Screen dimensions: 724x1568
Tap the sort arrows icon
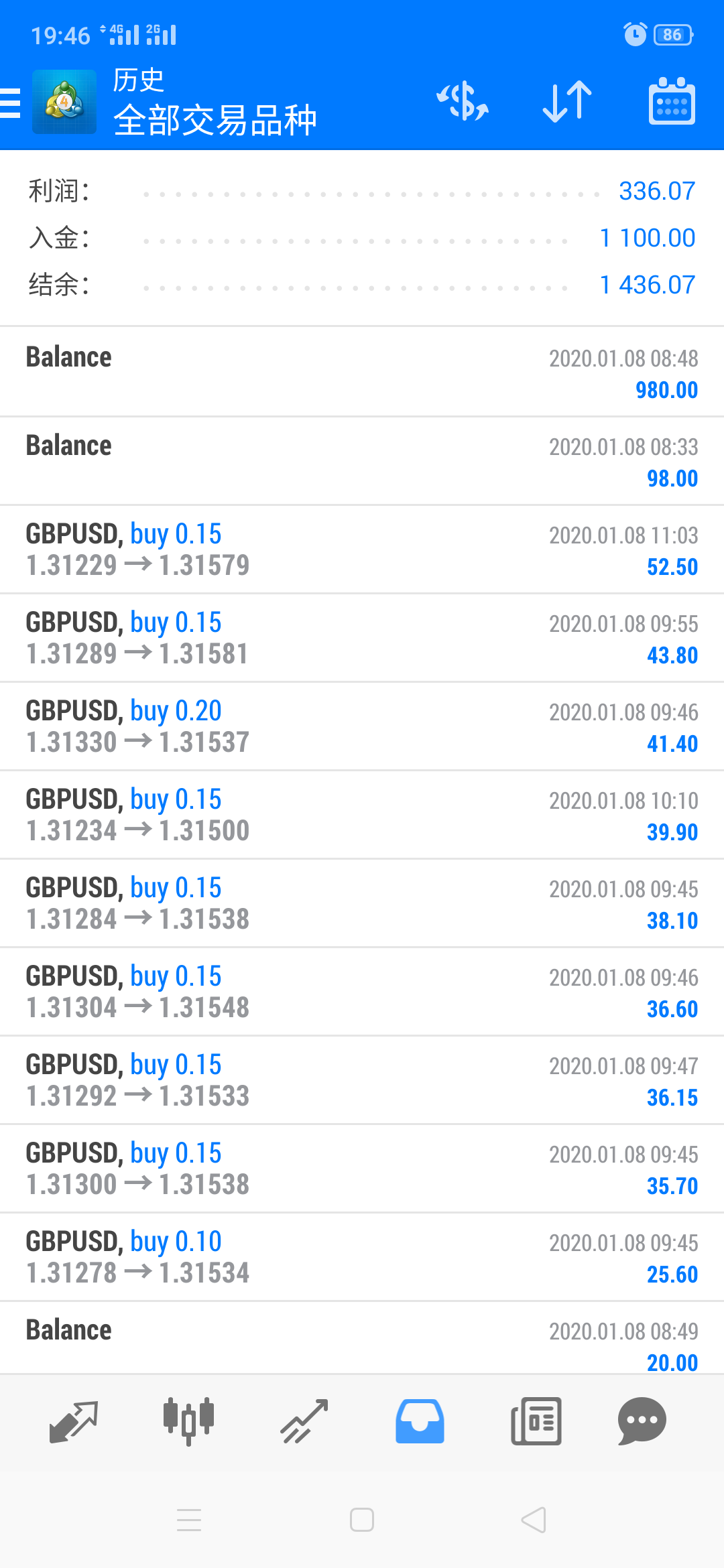pyautogui.click(x=567, y=103)
